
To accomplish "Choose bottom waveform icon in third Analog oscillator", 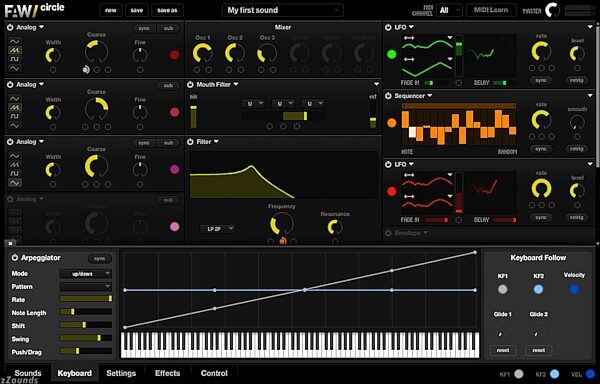I will [x=15, y=183].
